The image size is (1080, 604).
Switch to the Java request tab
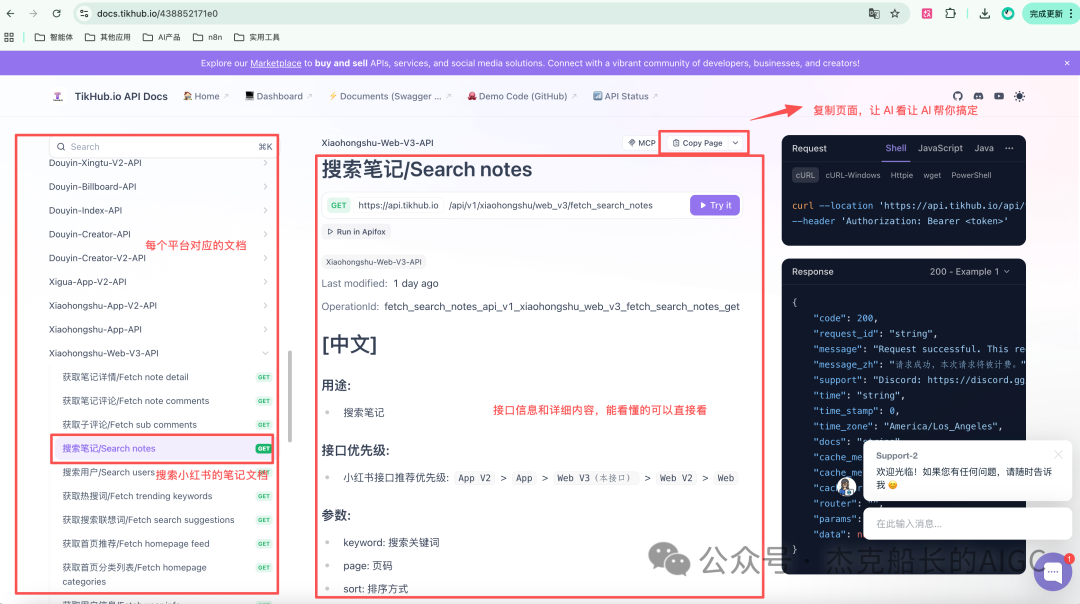point(984,148)
